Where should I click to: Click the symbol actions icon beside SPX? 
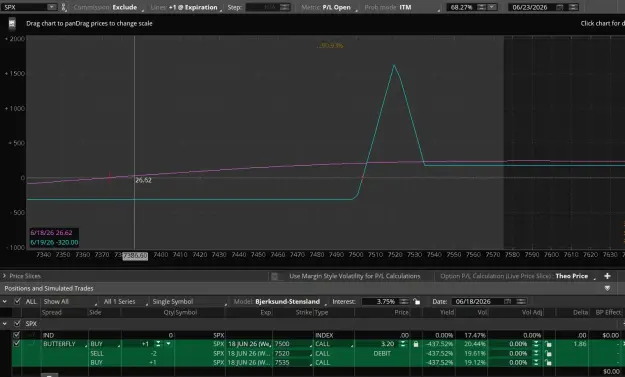[x=63, y=7]
